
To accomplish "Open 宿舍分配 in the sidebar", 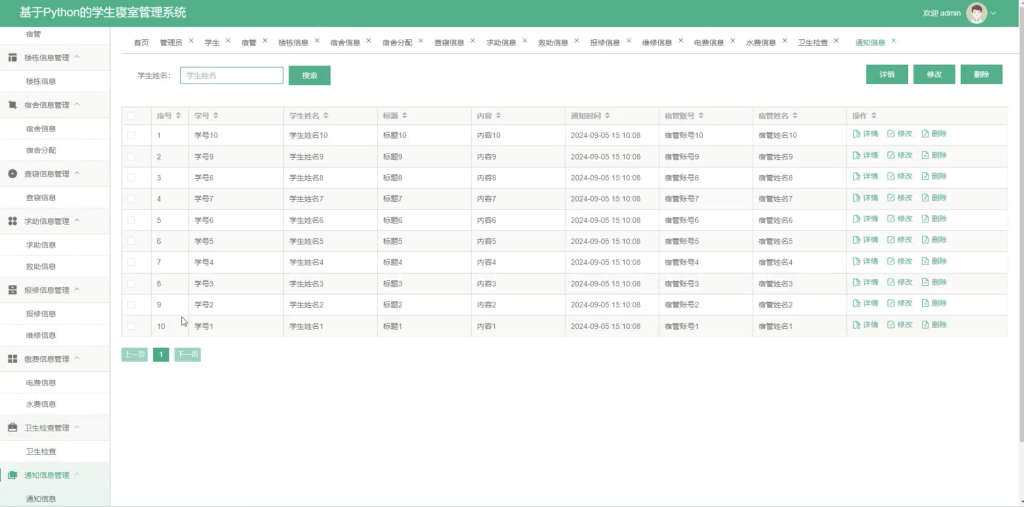I will [40, 150].
